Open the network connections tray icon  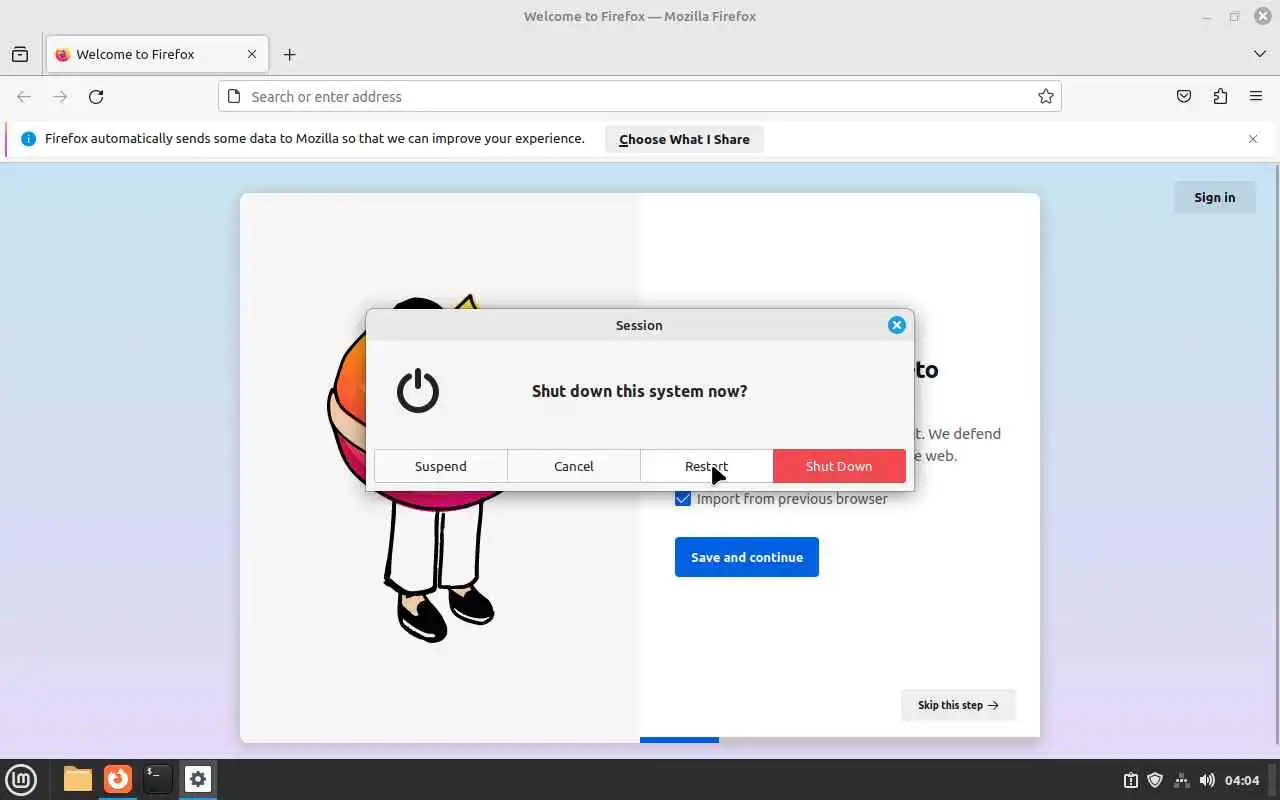tap(1181, 780)
